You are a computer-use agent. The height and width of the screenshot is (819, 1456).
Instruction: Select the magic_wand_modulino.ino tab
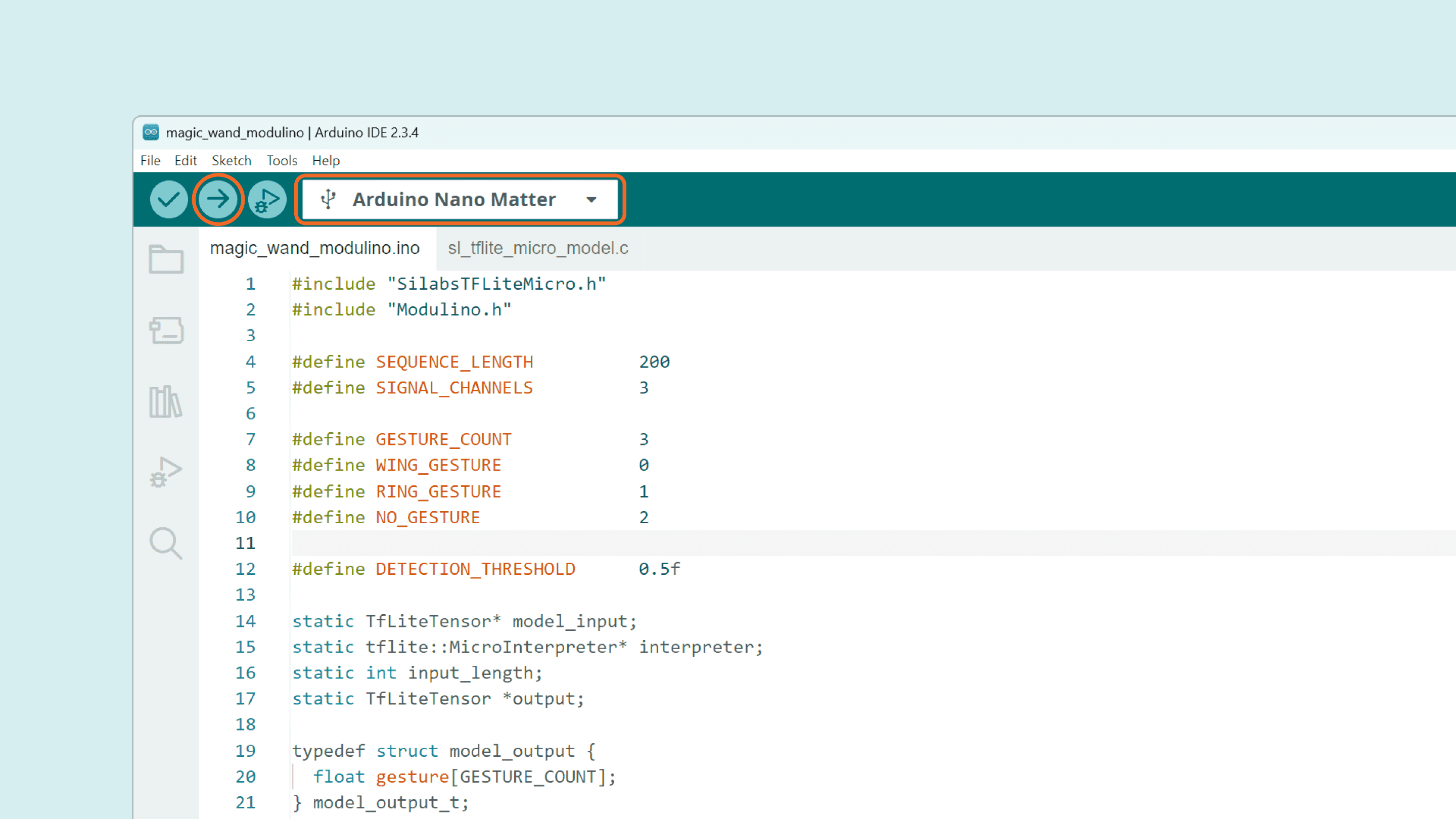coord(314,248)
